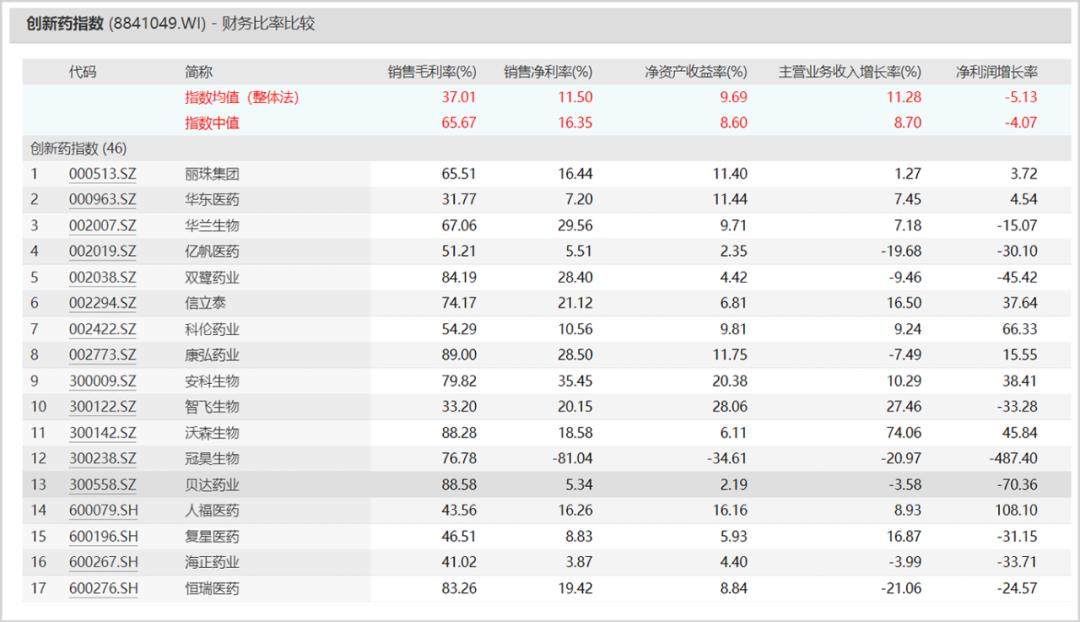
Task: Open stock code link 300558.SZ
Action: coord(102,485)
